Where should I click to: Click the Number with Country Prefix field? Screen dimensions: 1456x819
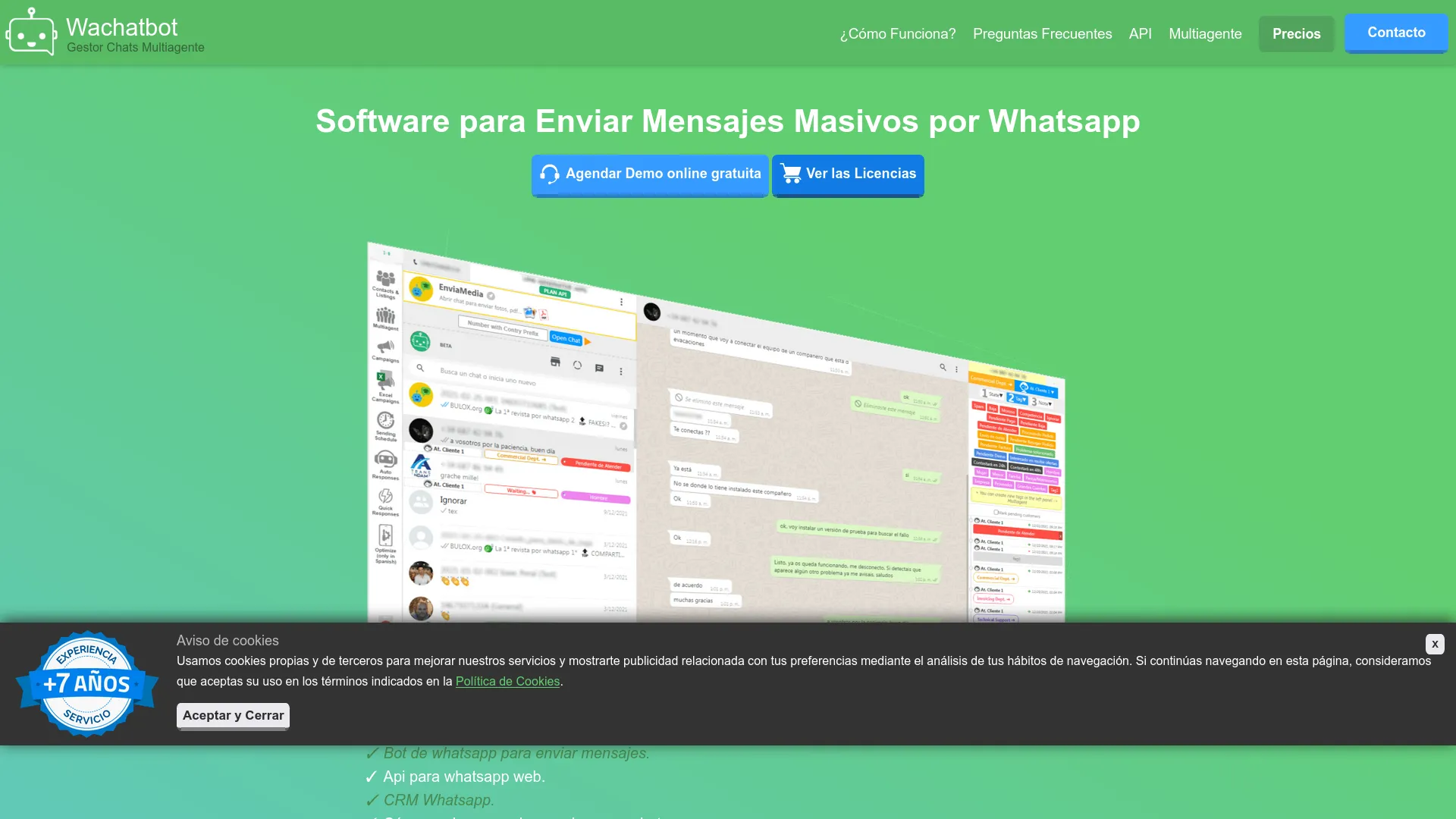point(503,328)
